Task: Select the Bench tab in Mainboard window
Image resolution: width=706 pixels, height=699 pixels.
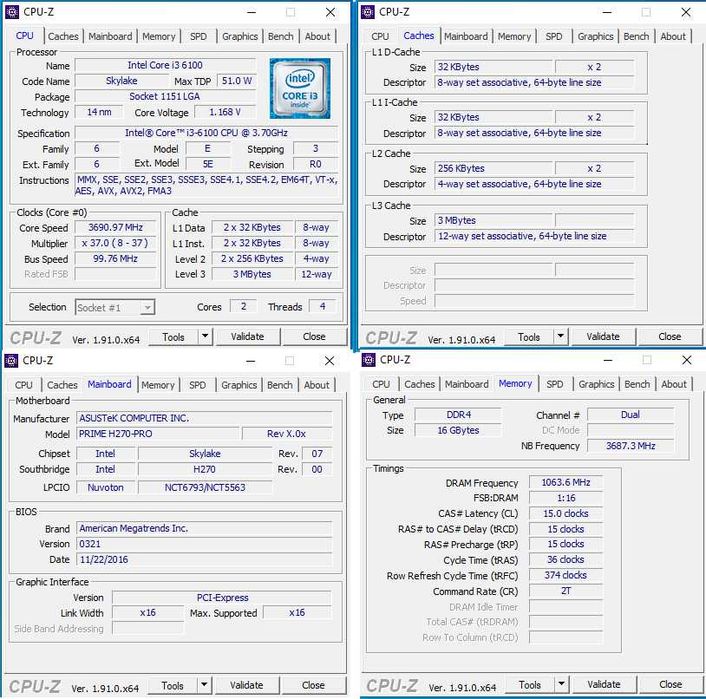Action: pos(280,385)
